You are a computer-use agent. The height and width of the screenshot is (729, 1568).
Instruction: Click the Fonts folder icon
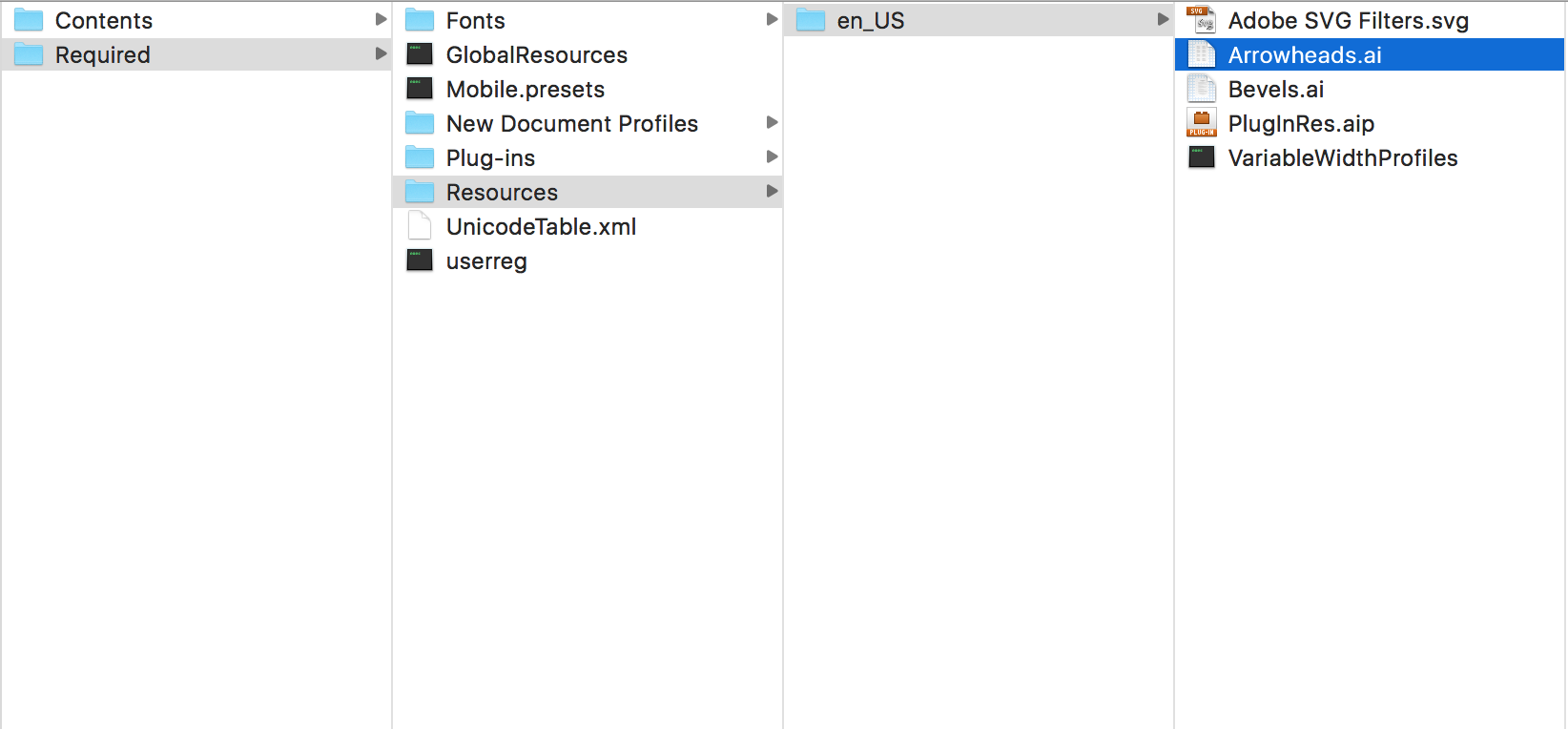point(420,20)
